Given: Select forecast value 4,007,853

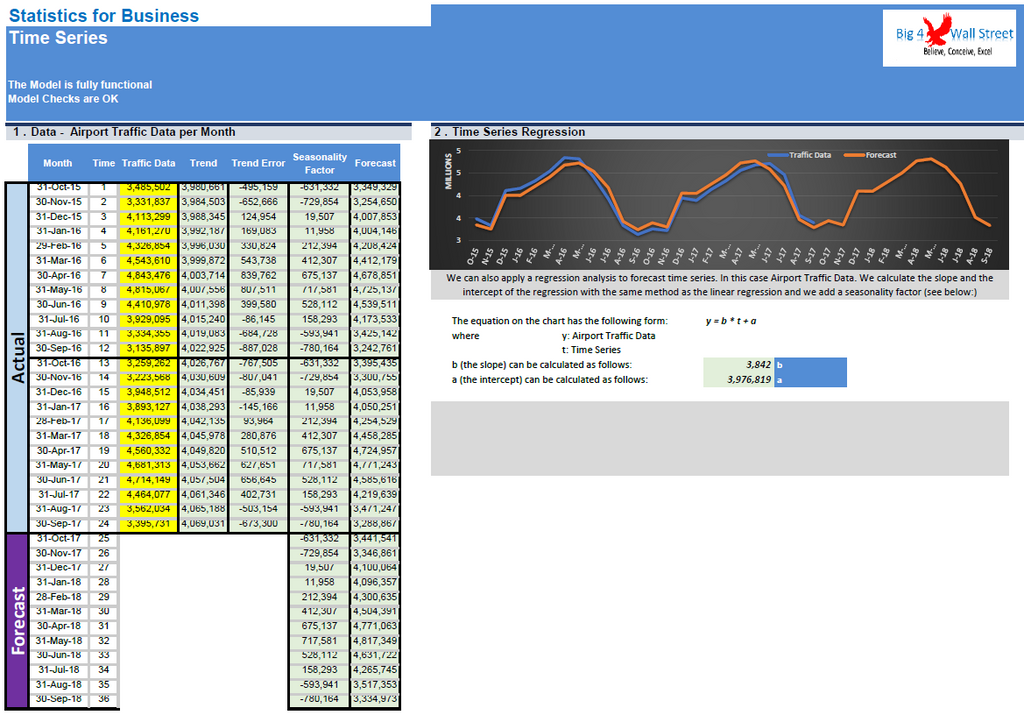Looking at the screenshot, I should (x=375, y=217).
